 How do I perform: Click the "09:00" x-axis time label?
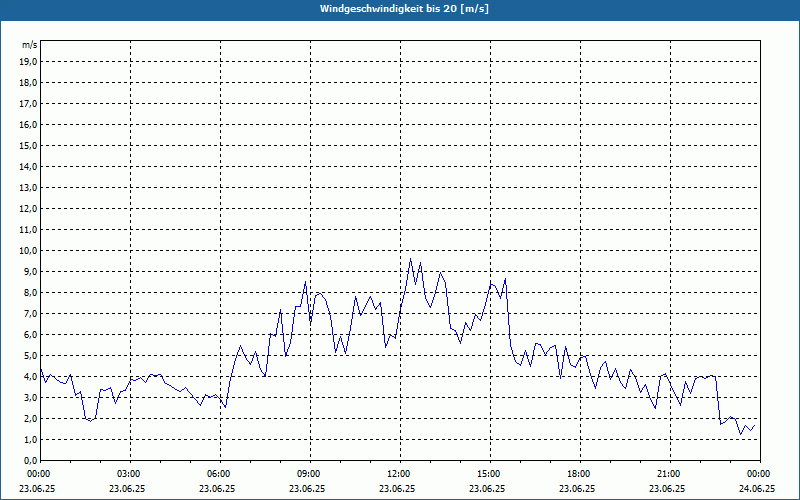[310, 474]
